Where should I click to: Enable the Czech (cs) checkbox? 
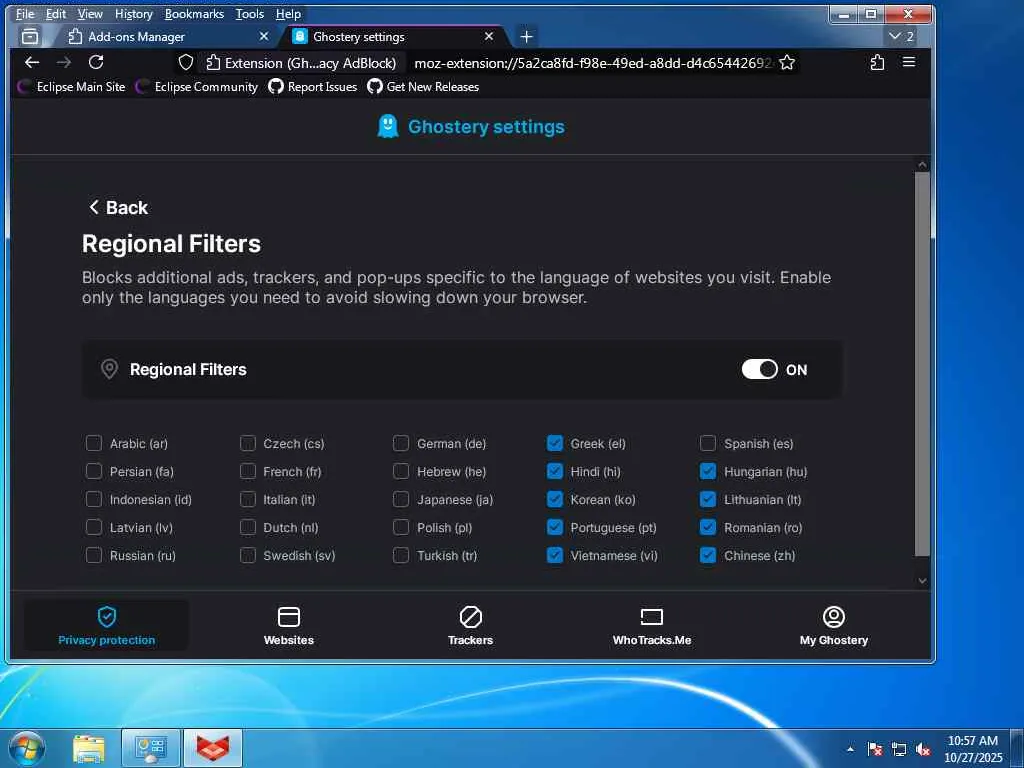[248, 443]
